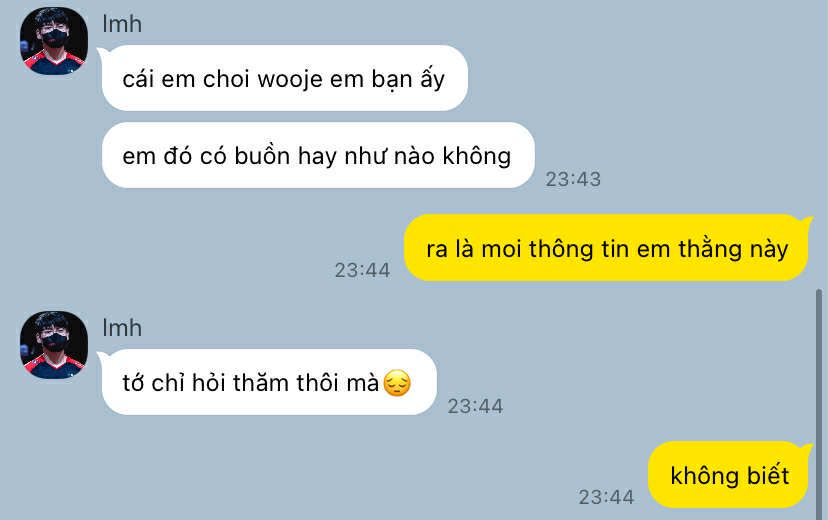Select the yellow 'không biết' reply bubble

click(728, 475)
